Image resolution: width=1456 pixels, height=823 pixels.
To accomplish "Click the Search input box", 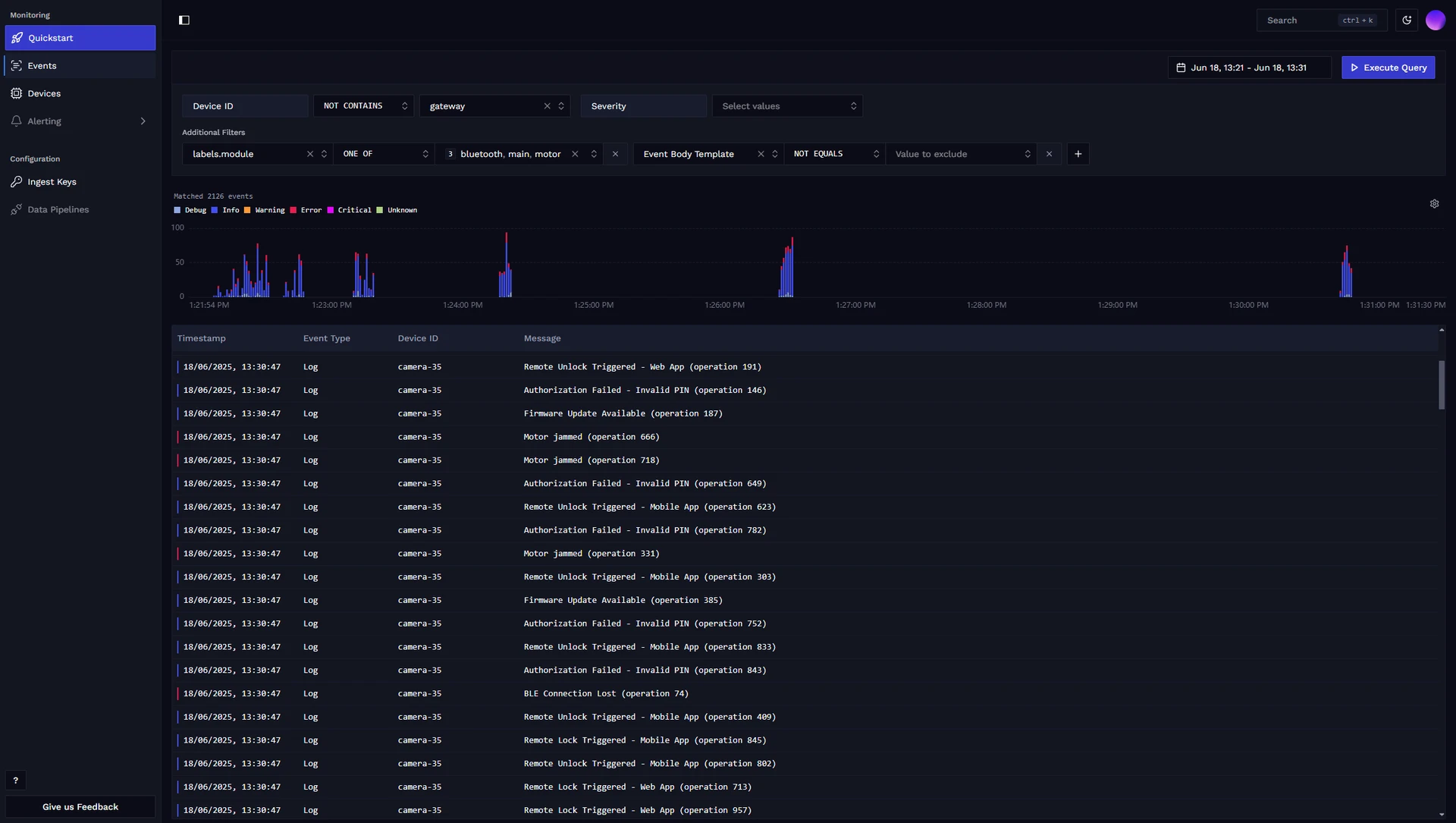I will click(x=1322, y=20).
